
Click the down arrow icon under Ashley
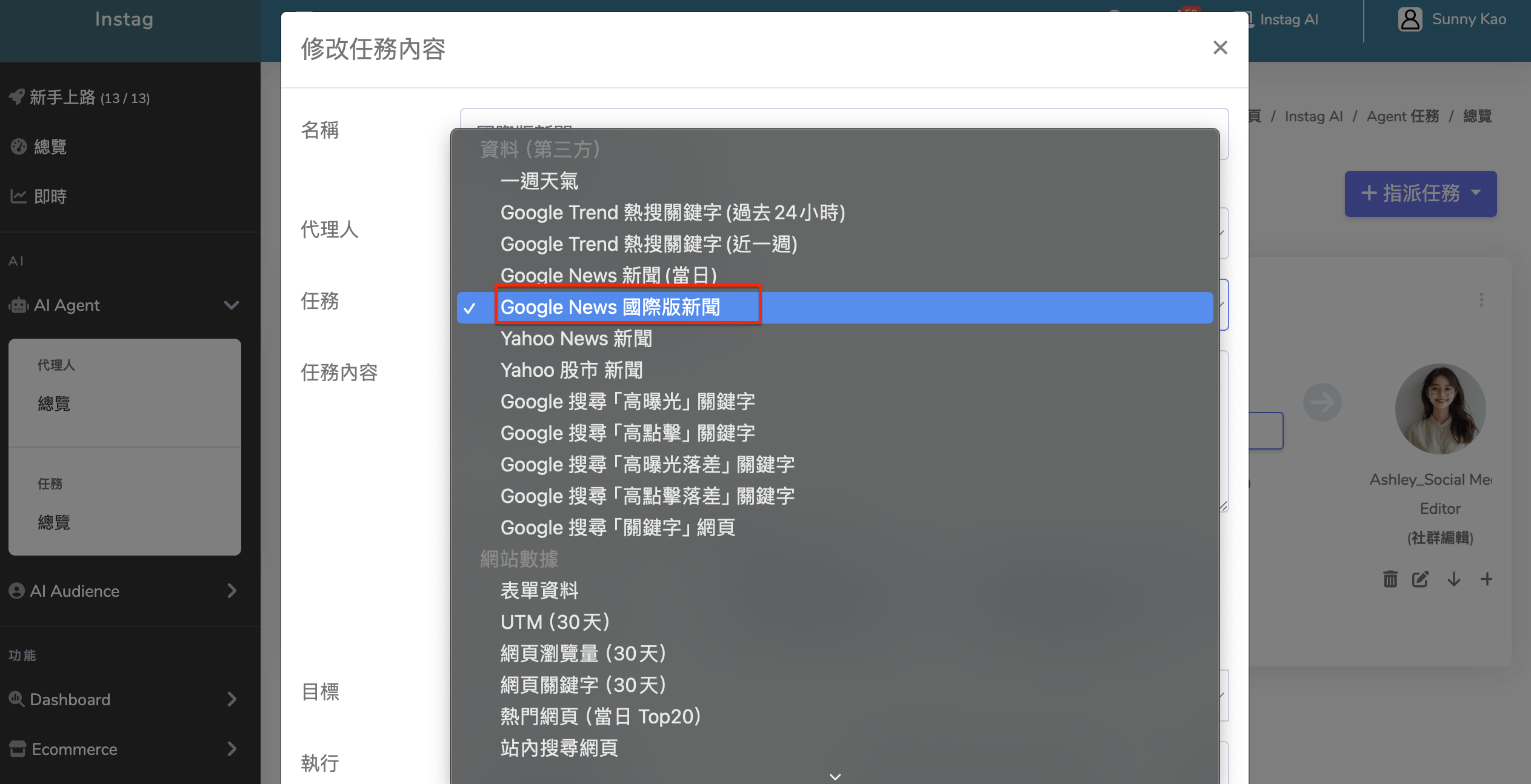point(1453,579)
